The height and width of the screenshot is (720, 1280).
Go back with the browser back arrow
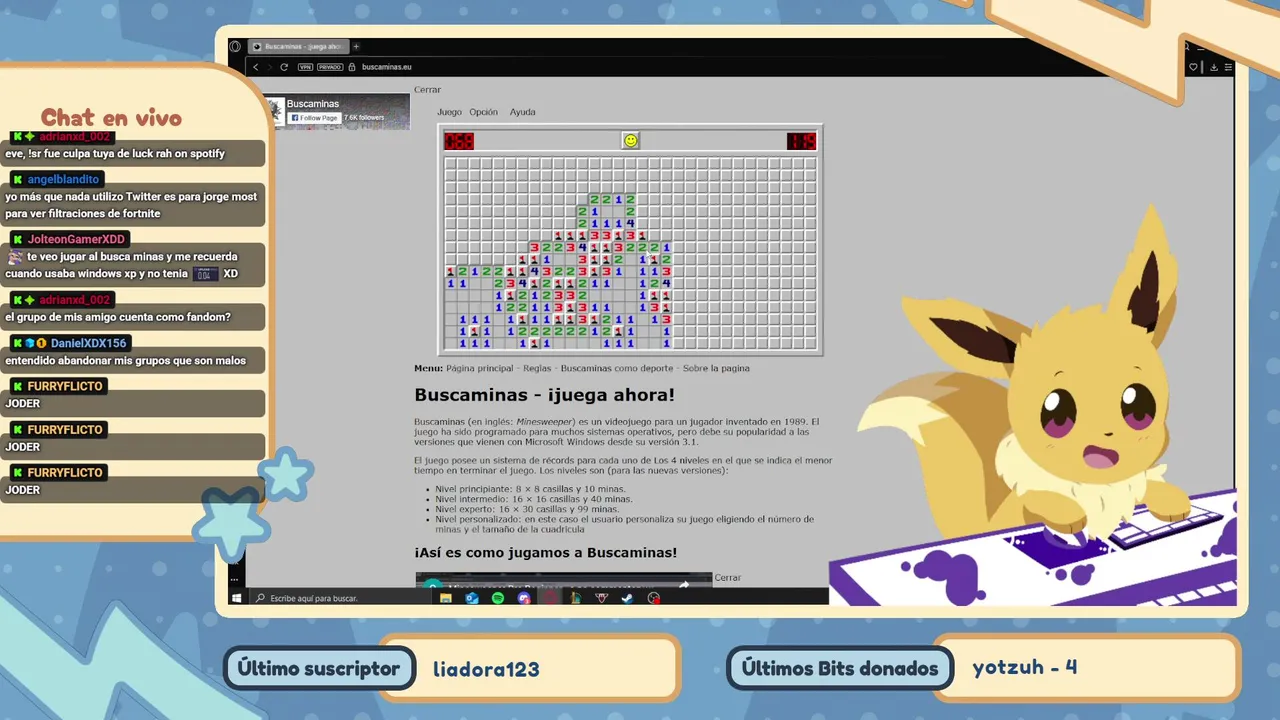coord(256,67)
